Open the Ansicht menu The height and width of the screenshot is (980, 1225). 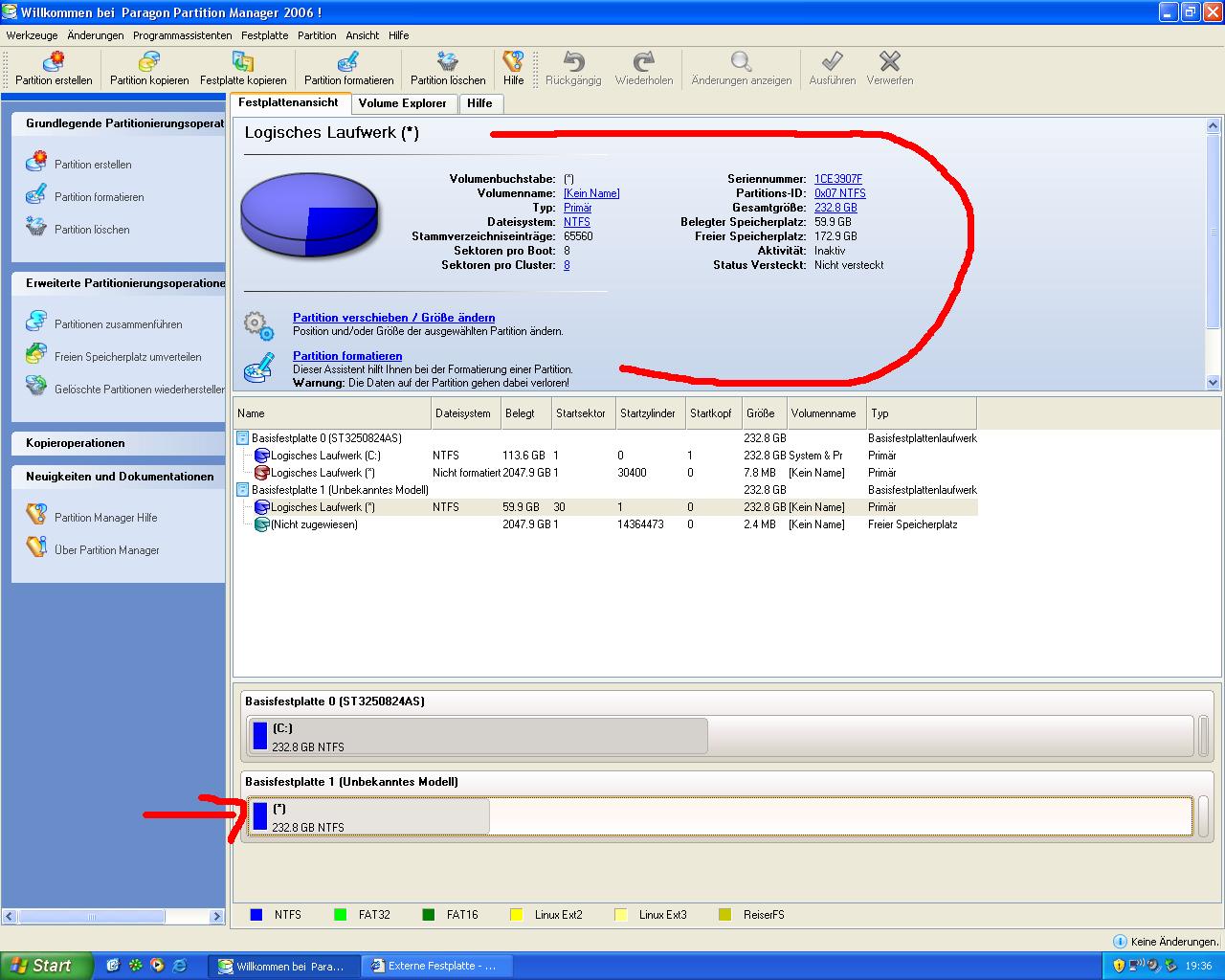pyautogui.click(x=363, y=35)
